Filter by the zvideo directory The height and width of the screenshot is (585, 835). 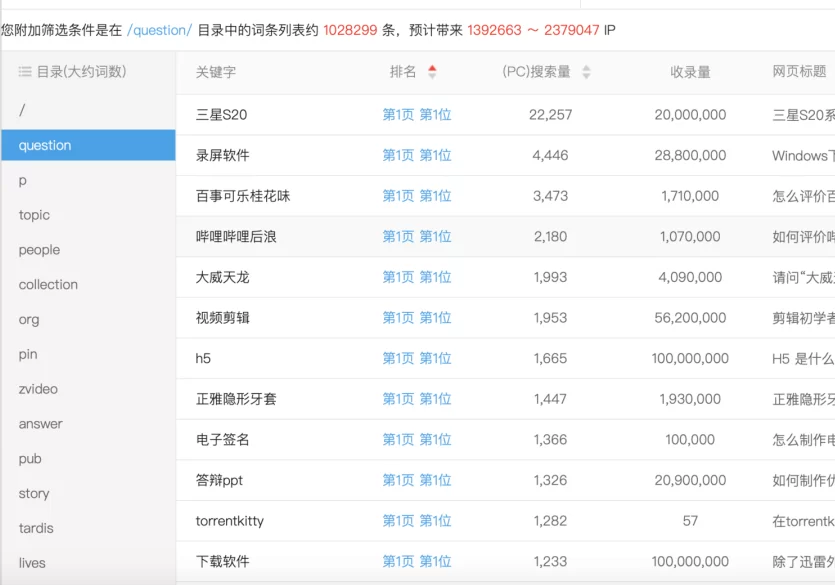[38, 389]
